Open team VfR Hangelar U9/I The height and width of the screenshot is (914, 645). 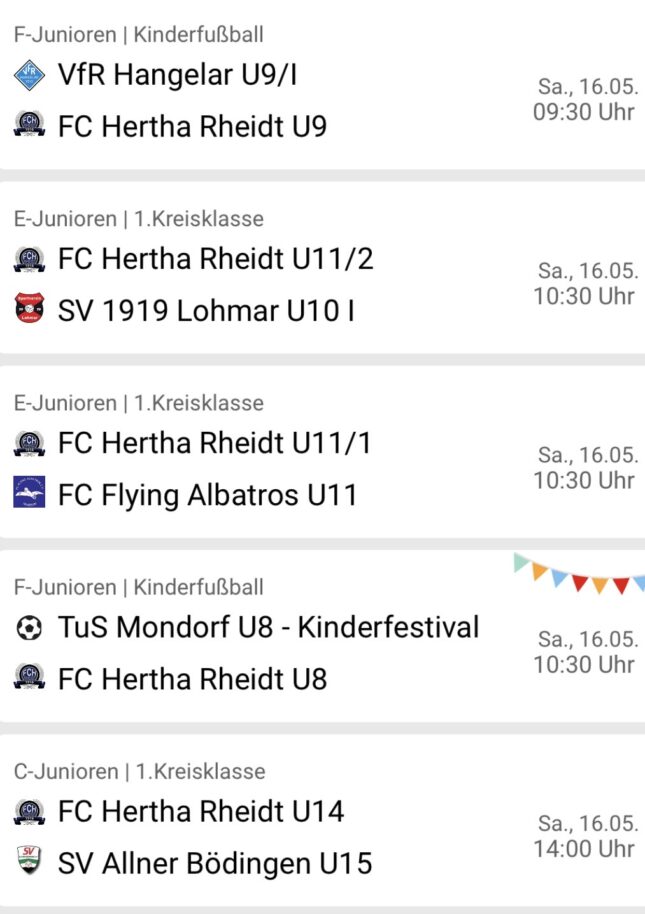click(178, 75)
